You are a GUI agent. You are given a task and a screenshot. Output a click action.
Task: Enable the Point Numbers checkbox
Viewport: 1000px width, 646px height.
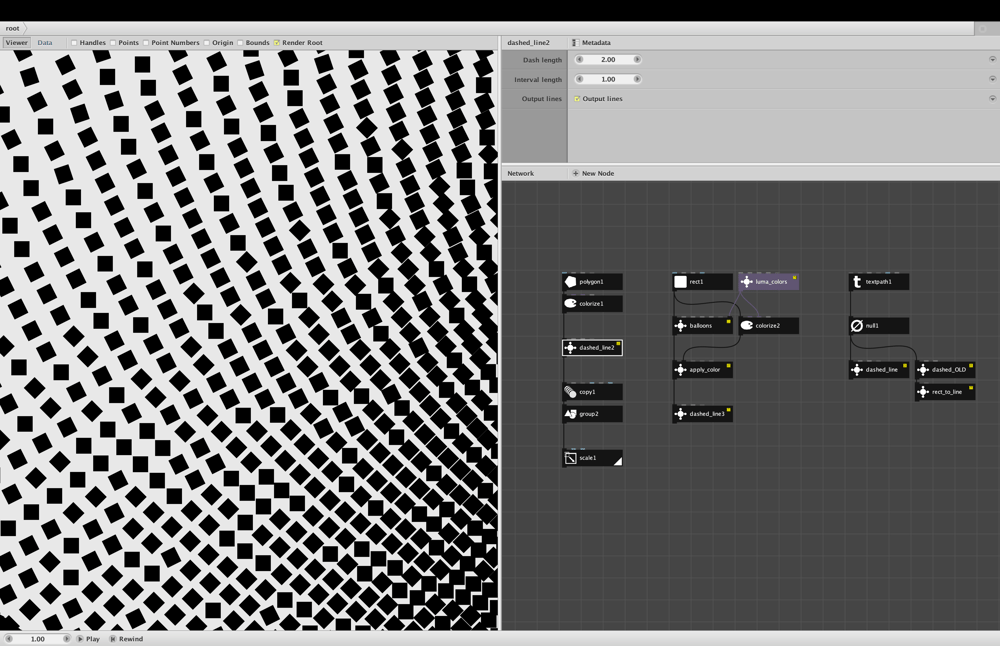pyautogui.click(x=146, y=43)
